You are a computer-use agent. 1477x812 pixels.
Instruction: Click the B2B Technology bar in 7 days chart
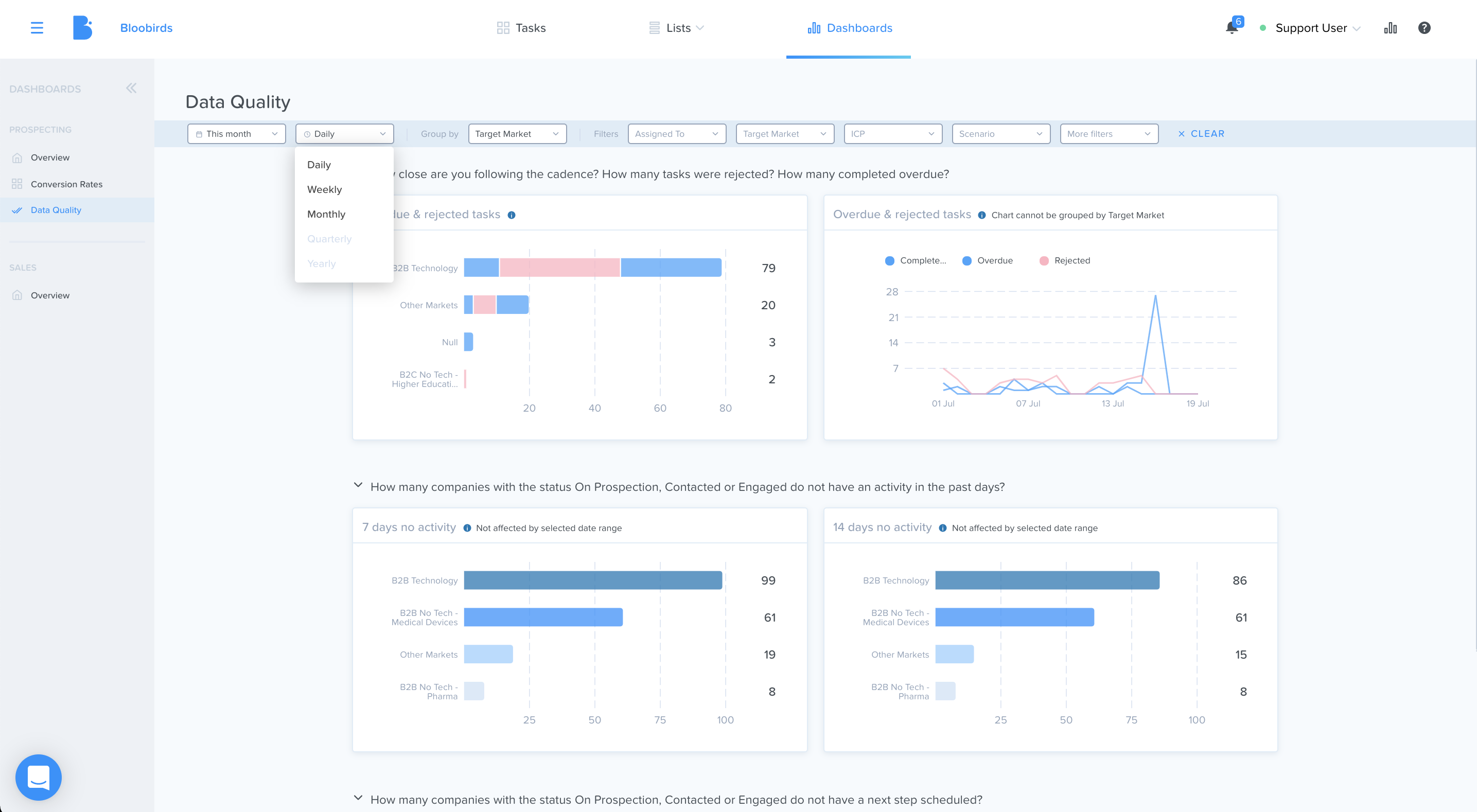pos(593,580)
